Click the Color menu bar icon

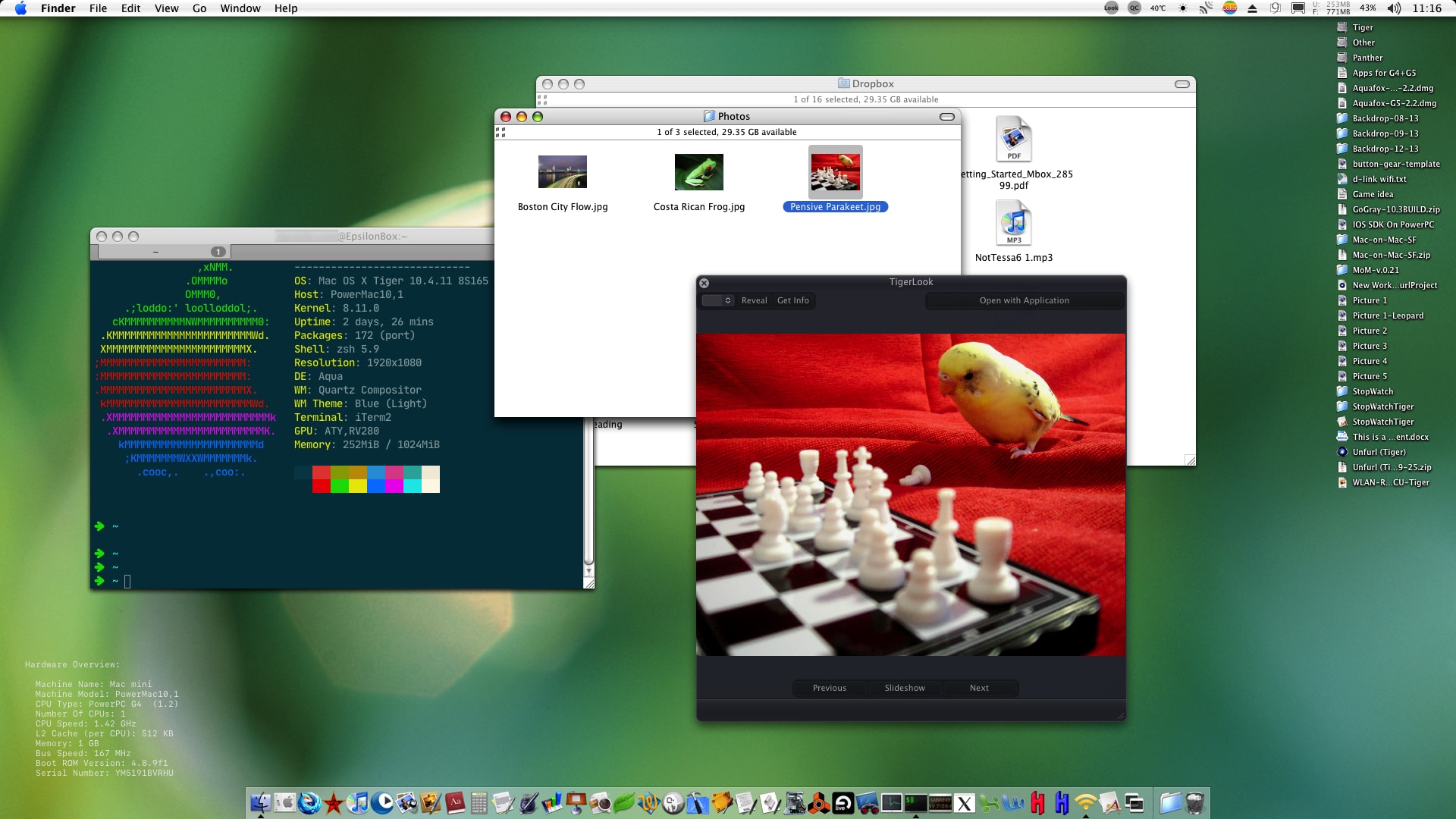[1230, 8]
